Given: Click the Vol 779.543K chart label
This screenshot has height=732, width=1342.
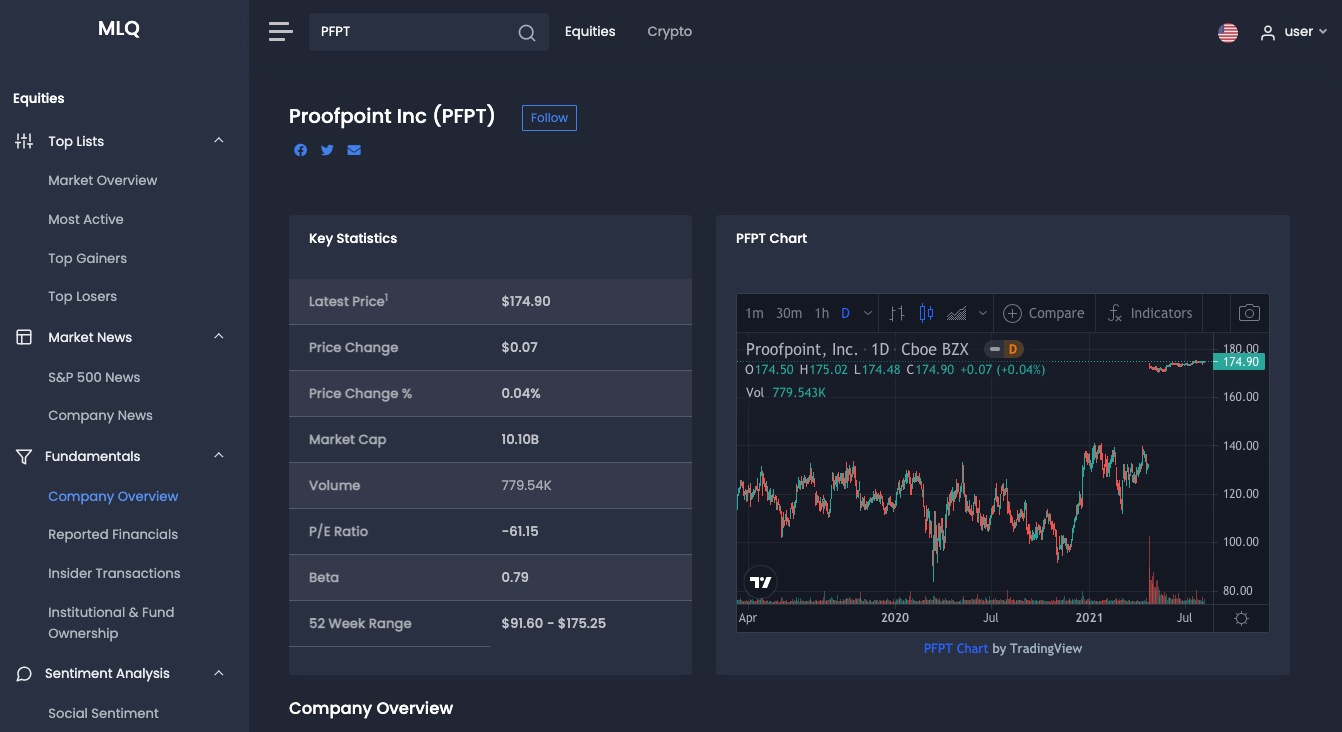Looking at the screenshot, I should point(786,393).
